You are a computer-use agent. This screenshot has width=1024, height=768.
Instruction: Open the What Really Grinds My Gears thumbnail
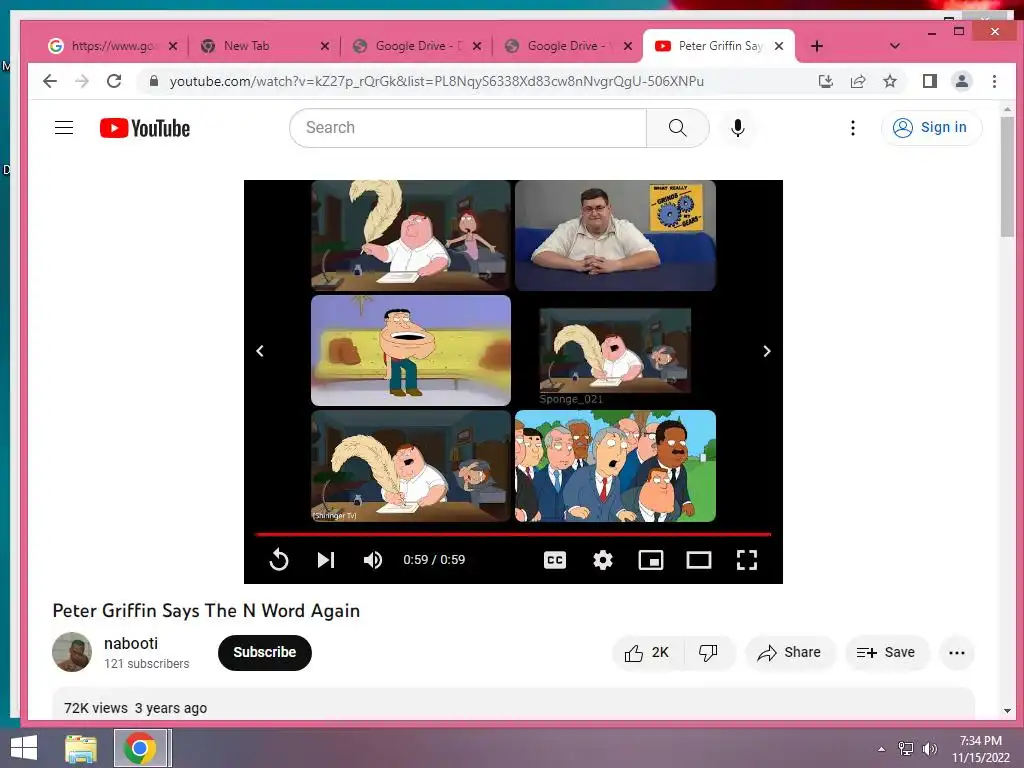(x=615, y=235)
